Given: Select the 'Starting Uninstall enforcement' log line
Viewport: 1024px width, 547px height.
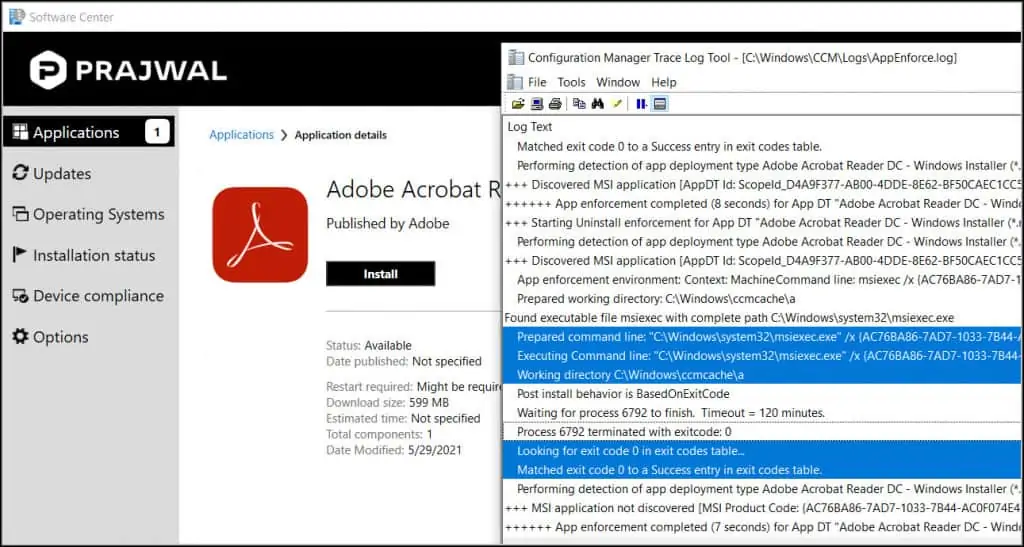Looking at the screenshot, I should coord(761,223).
